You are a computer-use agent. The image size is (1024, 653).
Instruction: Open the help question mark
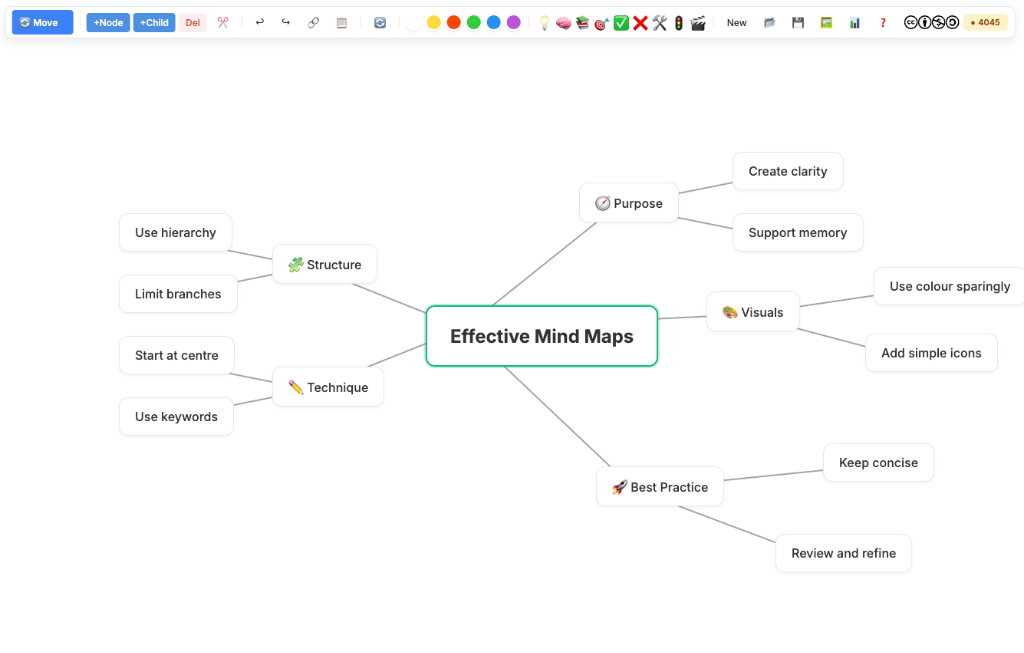click(x=882, y=21)
